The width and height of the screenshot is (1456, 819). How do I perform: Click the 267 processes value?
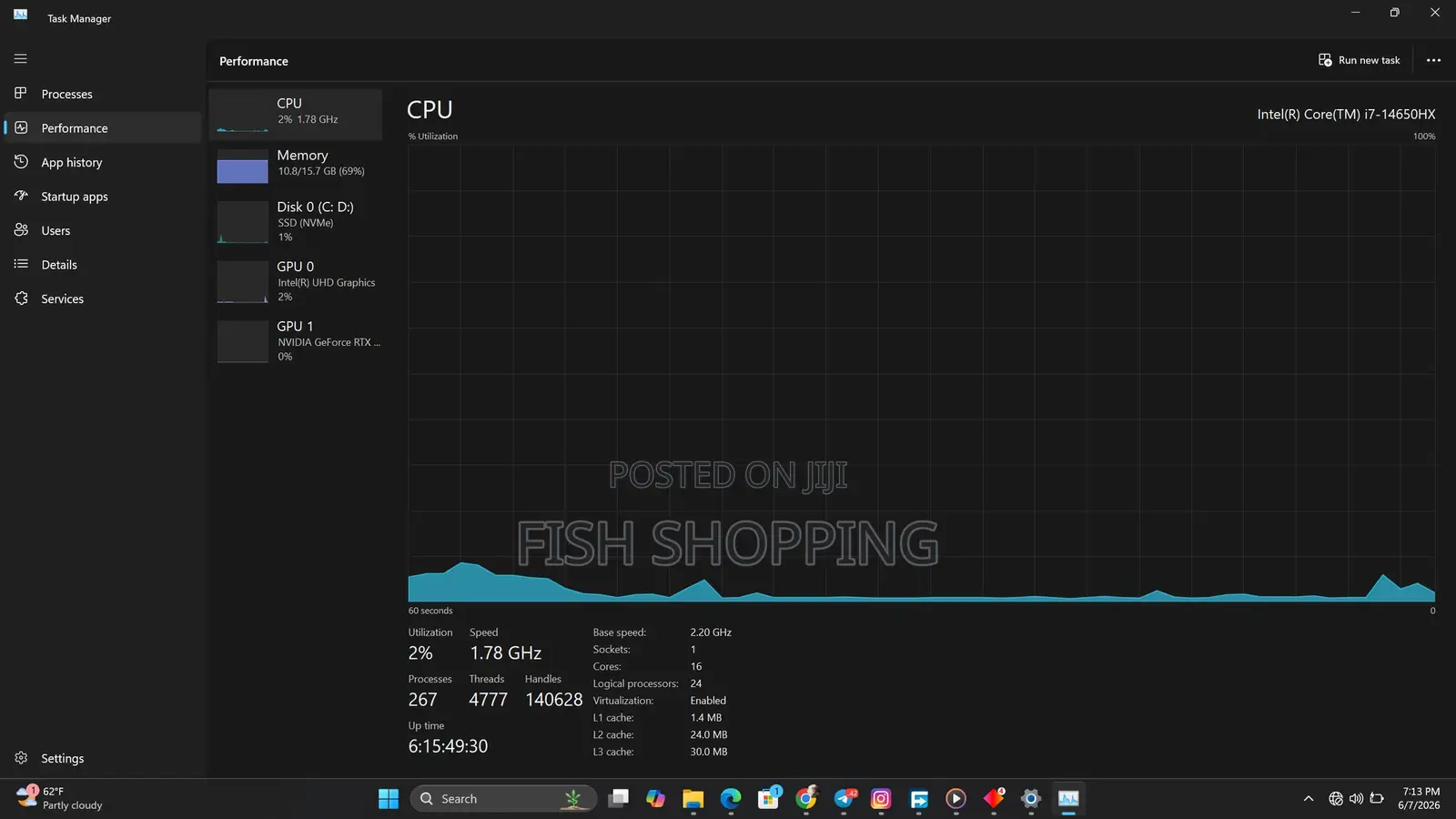(422, 700)
